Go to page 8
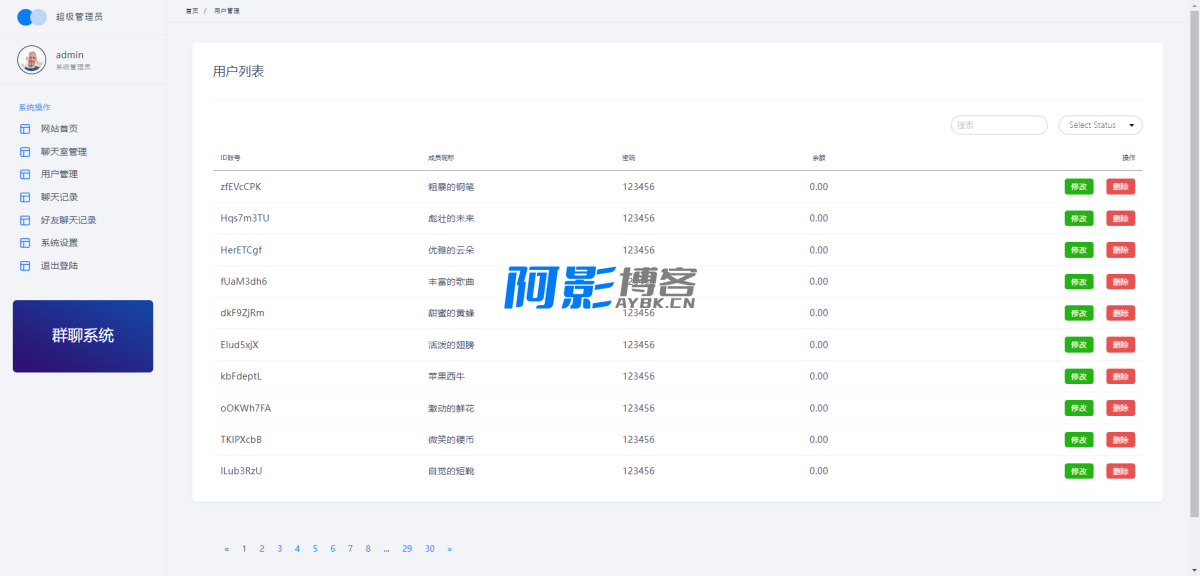Image resolution: width=1200 pixels, height=576 pixels. pos(368,549)
